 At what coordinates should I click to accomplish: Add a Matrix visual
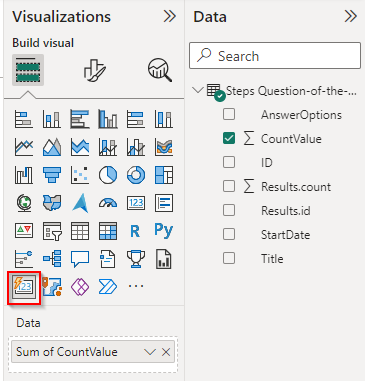click(108, 231)
